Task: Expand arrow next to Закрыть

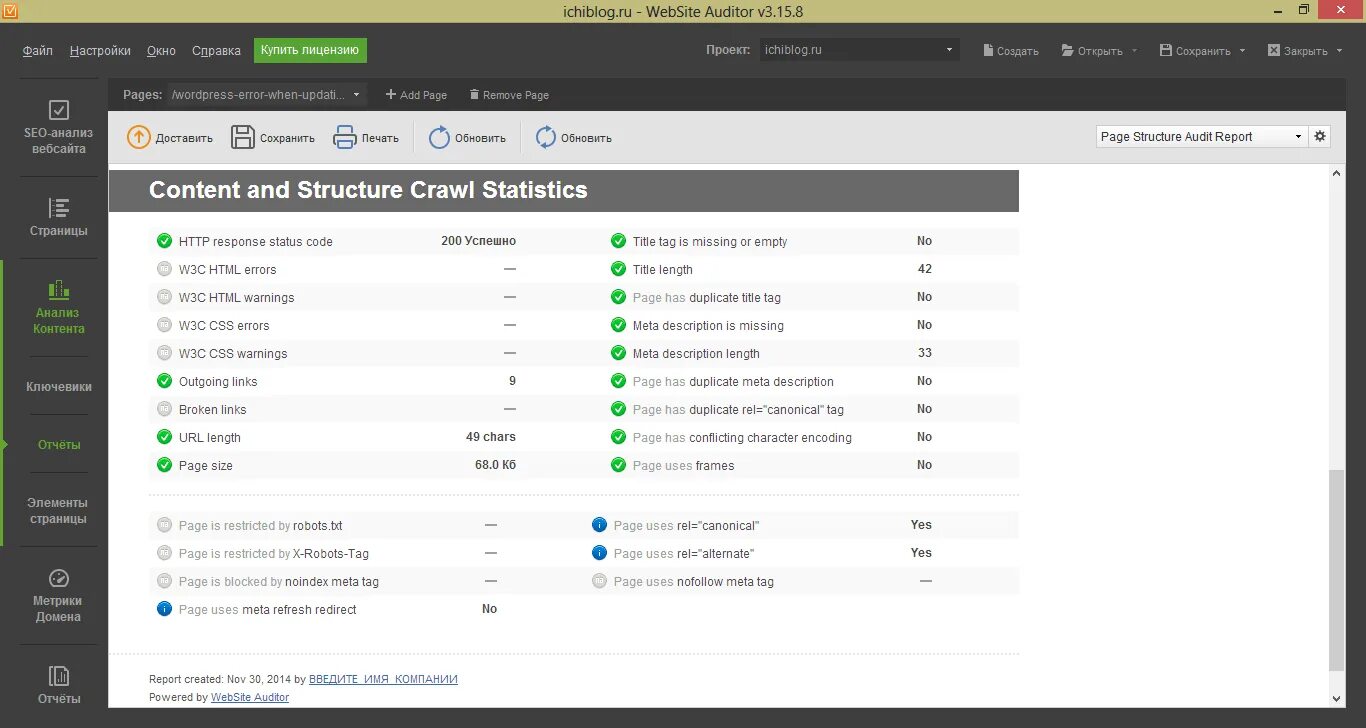Action: pyautogui.click(x=1339, y=51)
